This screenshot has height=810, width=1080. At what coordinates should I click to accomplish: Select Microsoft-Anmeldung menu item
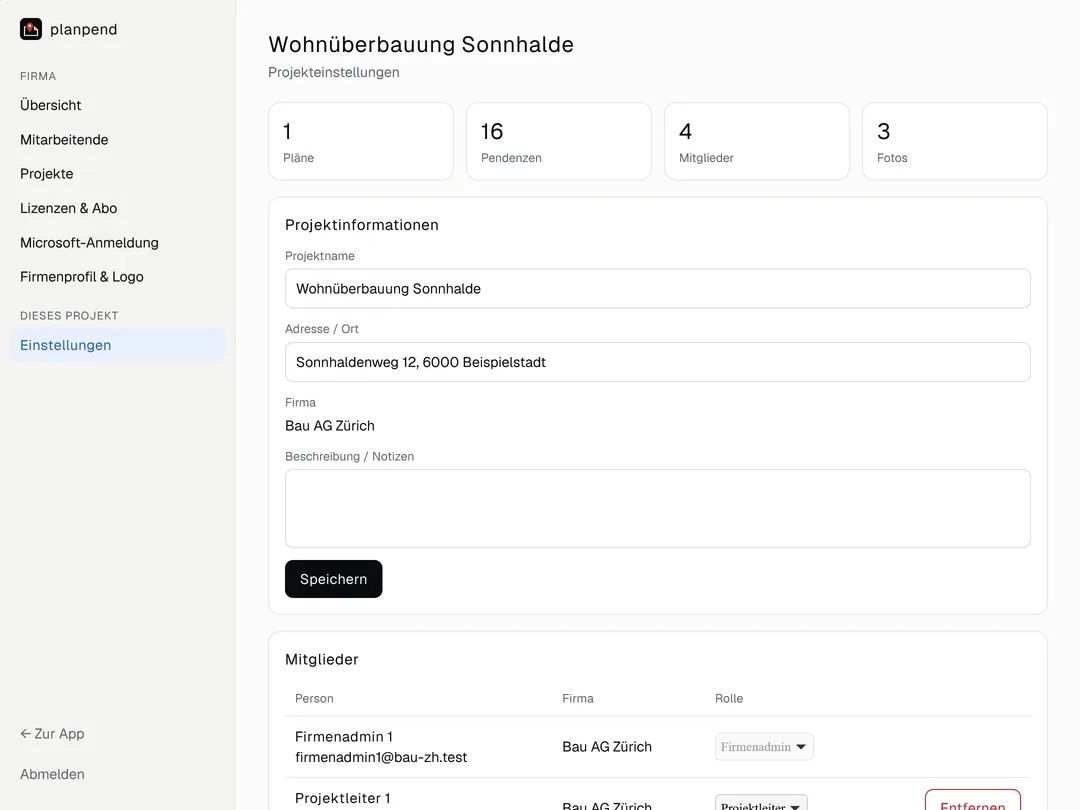(x=89, y=242)
